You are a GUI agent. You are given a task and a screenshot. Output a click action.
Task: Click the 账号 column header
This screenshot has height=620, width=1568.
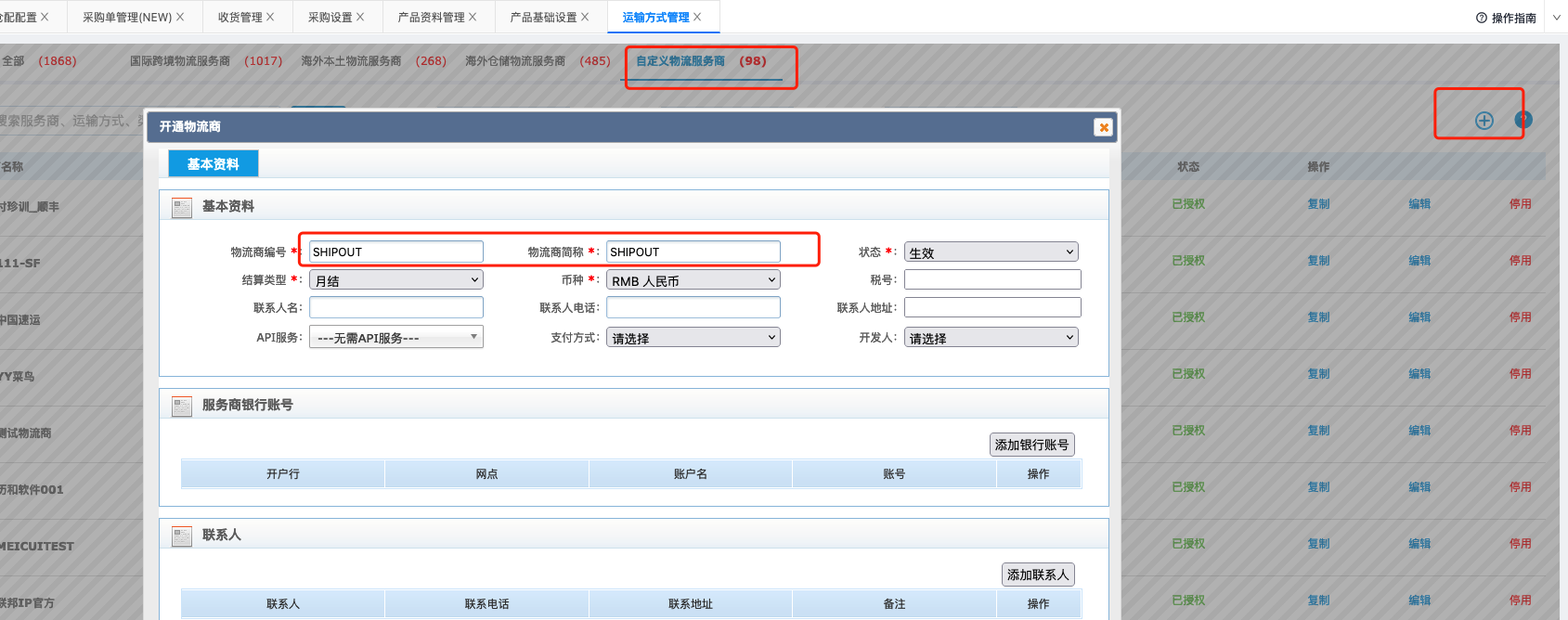[x=894, y=473]
